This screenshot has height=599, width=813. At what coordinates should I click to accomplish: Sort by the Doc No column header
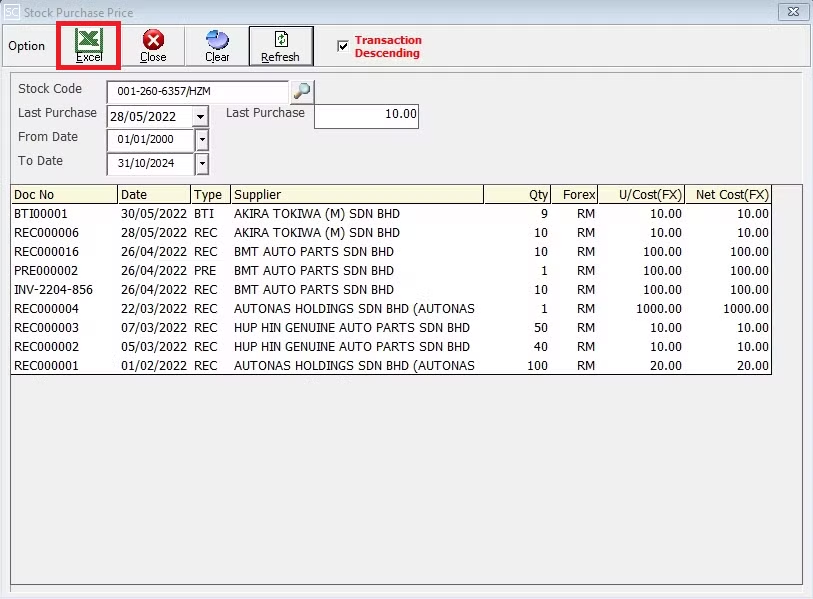point(64,194)
